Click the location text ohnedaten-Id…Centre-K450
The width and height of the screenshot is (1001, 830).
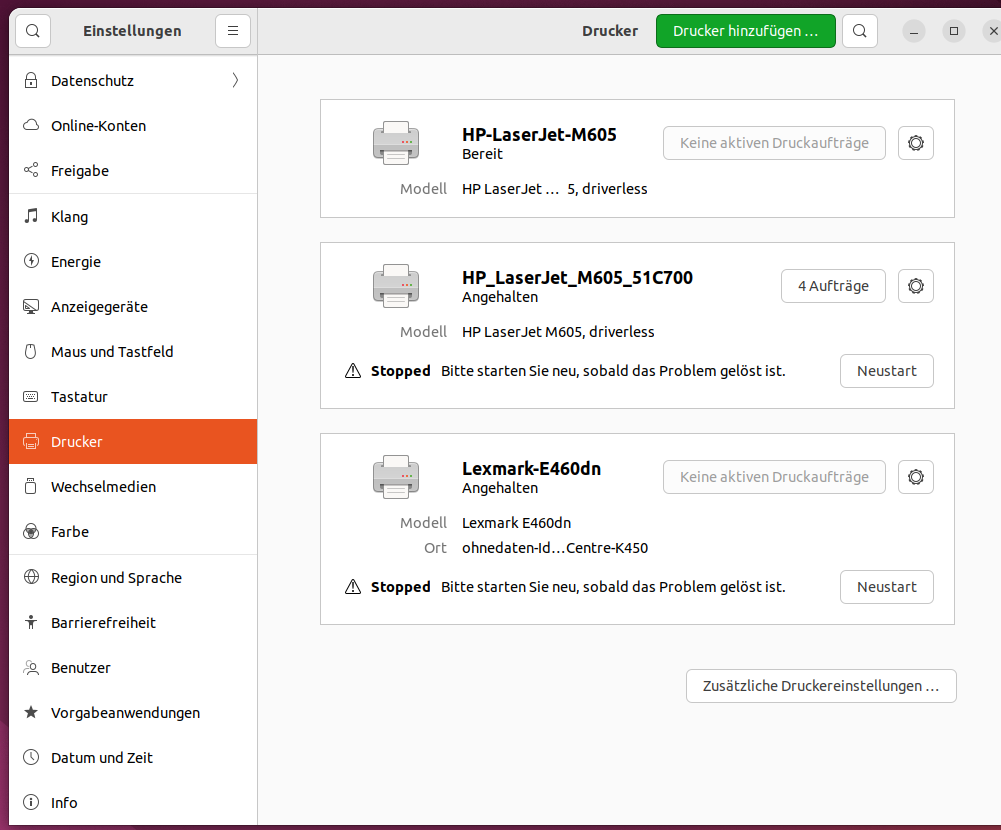[x=555, y=548]
